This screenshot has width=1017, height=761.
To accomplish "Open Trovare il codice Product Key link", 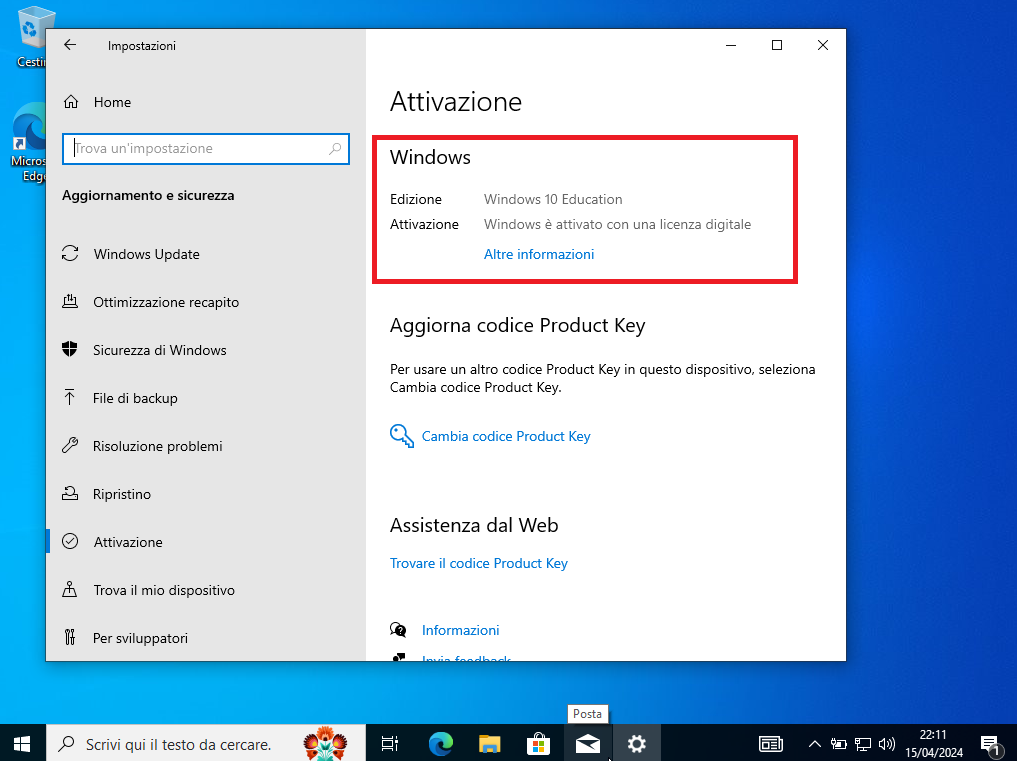I will coord(479,563).
